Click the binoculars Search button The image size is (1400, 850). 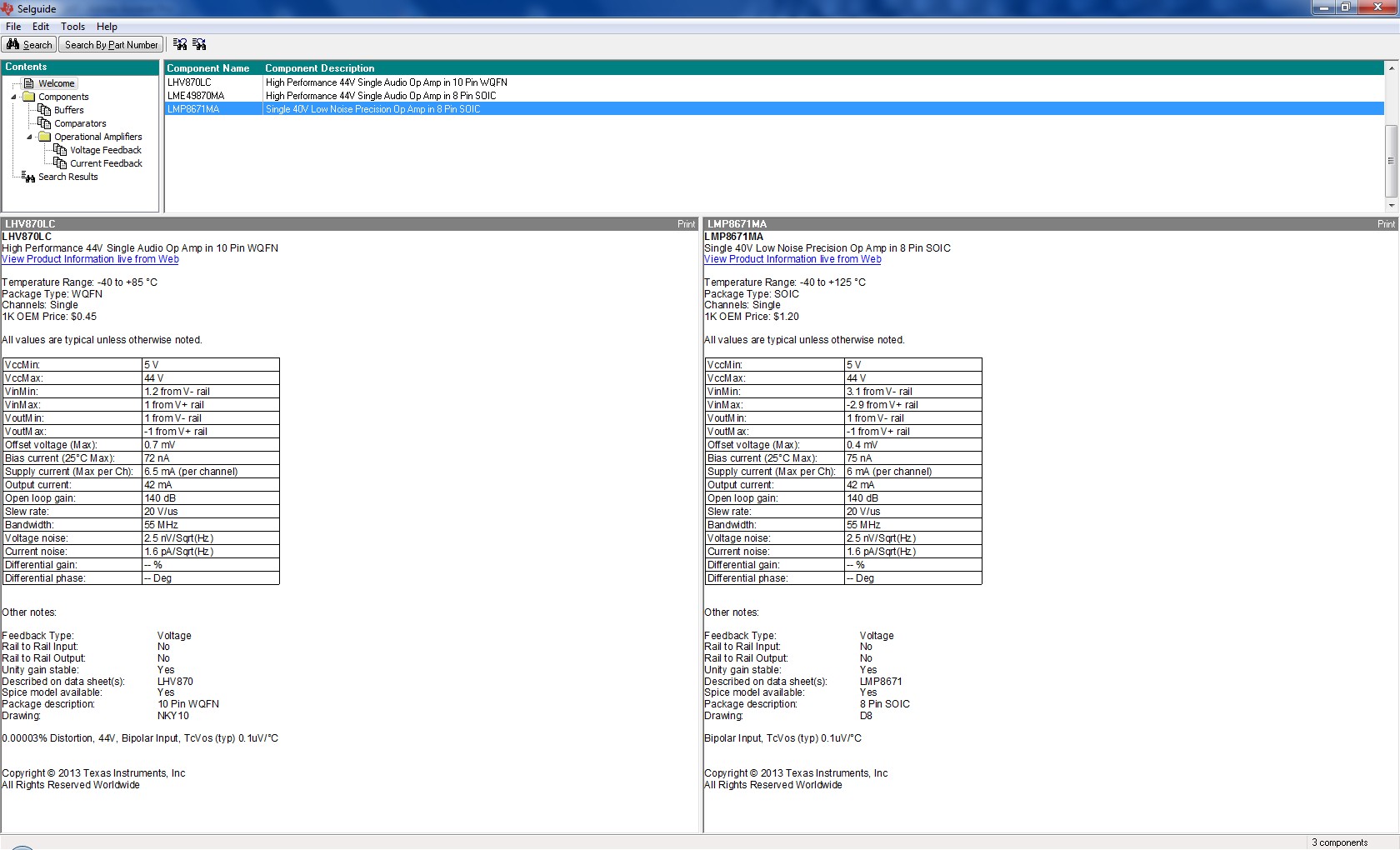29,45
